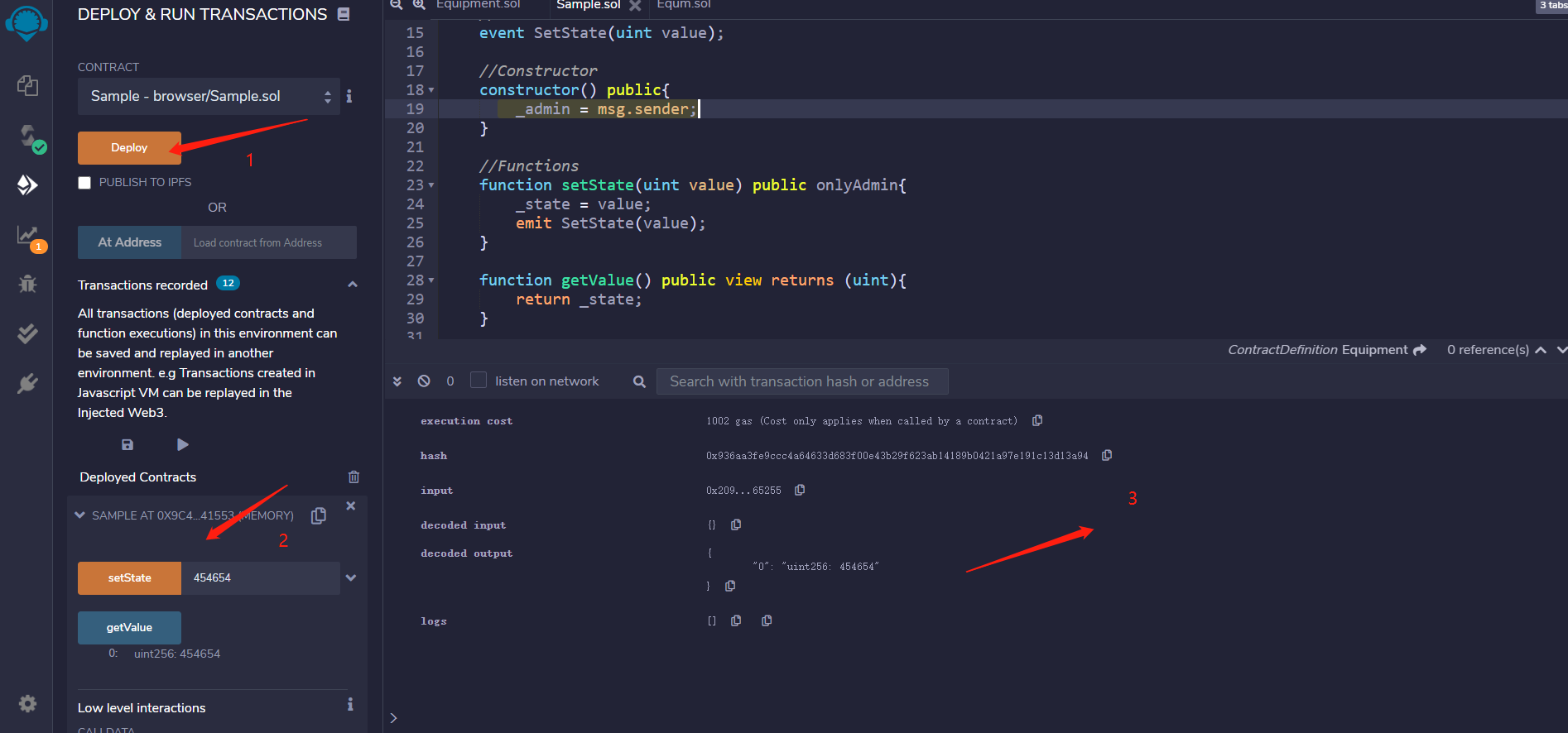Copy decoded output value icon
Screen dimensions: 1568x733
tap(730, 586)
